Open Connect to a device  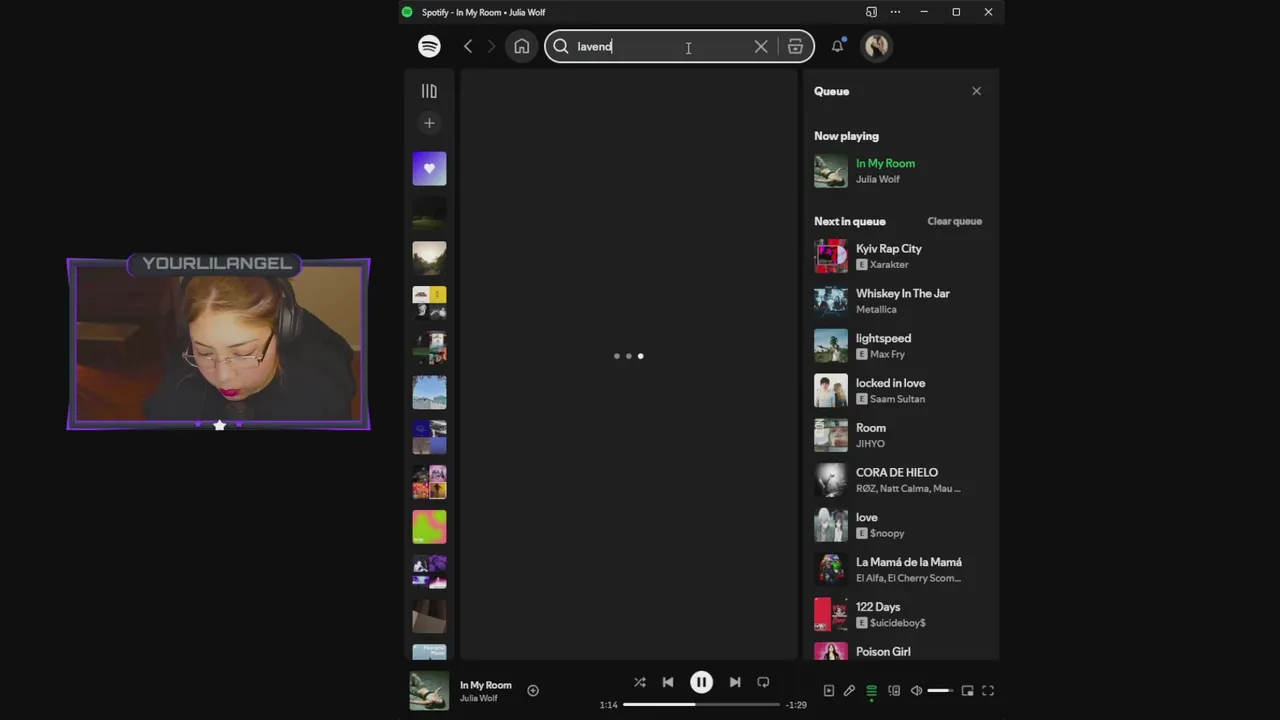pos(894,690)
